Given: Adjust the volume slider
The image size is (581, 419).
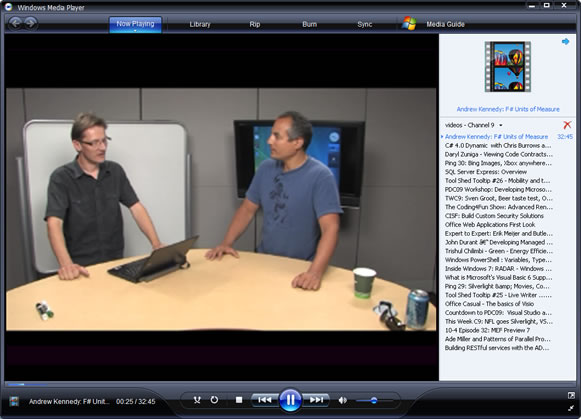Looking at the screenshot, I should pyautogui.click(x=374, y=400).
